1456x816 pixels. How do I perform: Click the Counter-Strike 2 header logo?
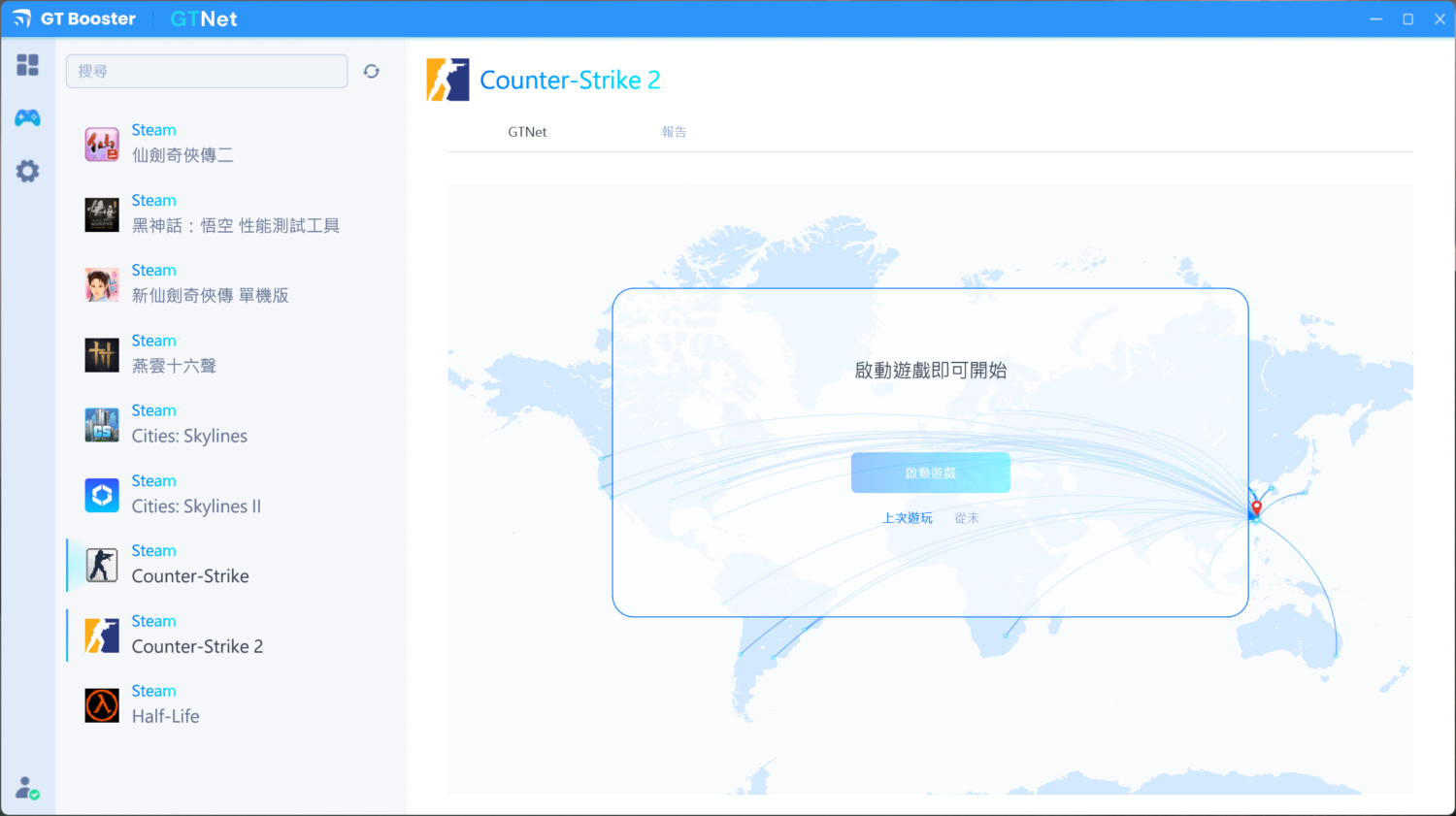point(447,80)
